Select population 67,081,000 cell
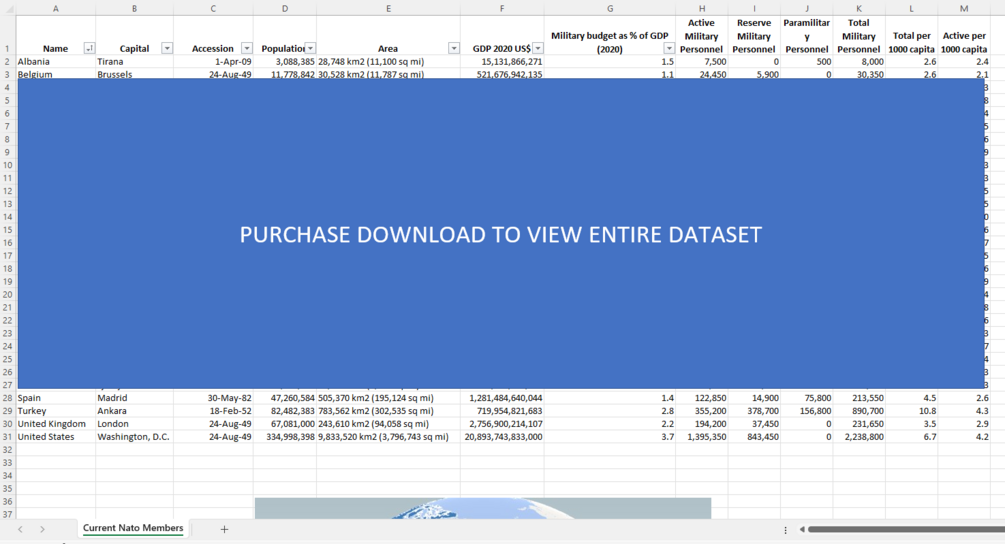This screenshot has height=544, width=1005. (285, 424)
